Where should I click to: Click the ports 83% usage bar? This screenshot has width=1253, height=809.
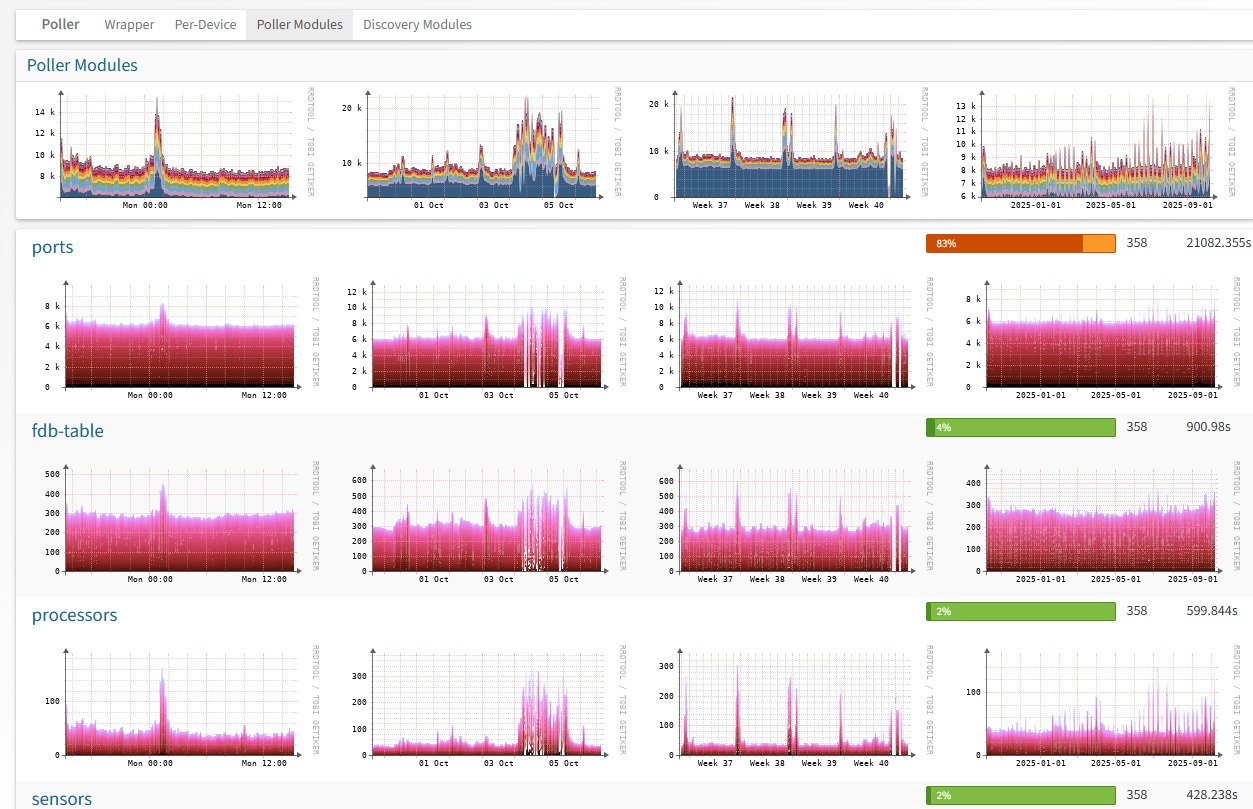coord(1020,243)
